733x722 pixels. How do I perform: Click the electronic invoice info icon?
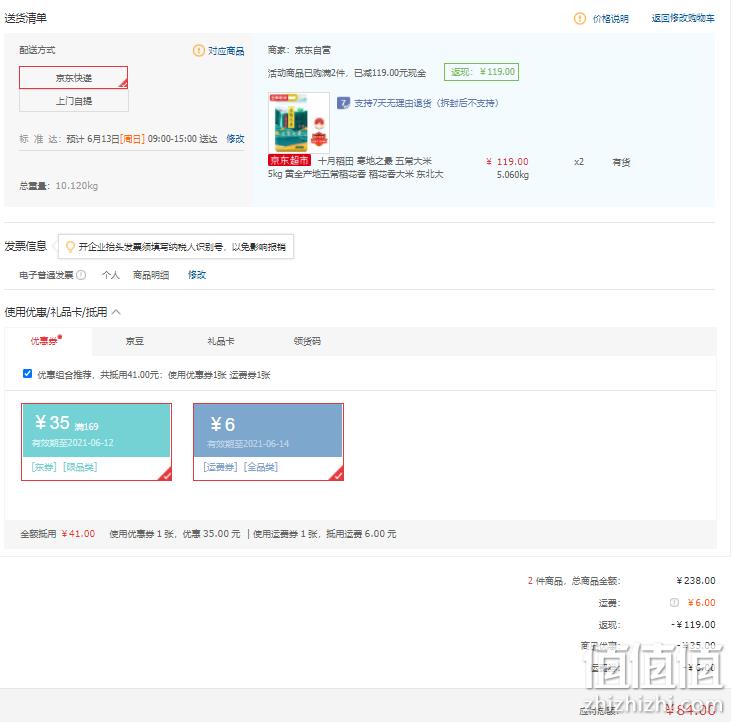81,275
